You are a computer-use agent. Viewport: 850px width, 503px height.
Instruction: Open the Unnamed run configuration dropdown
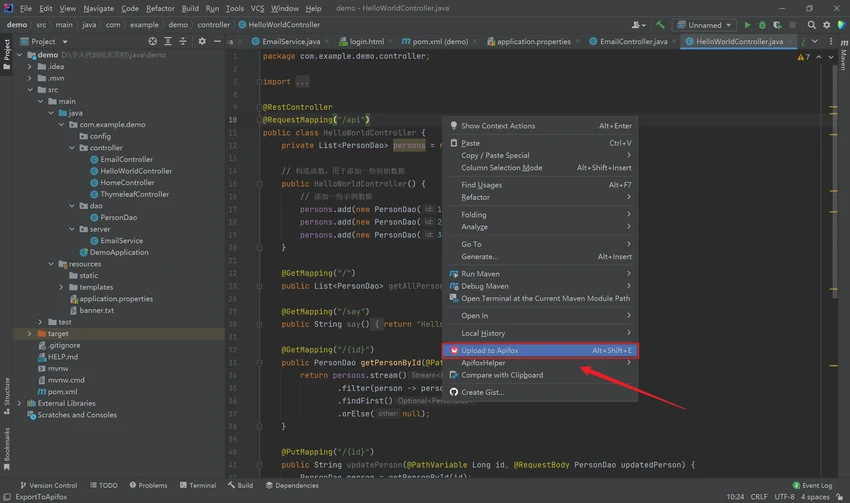coord(705,25)
